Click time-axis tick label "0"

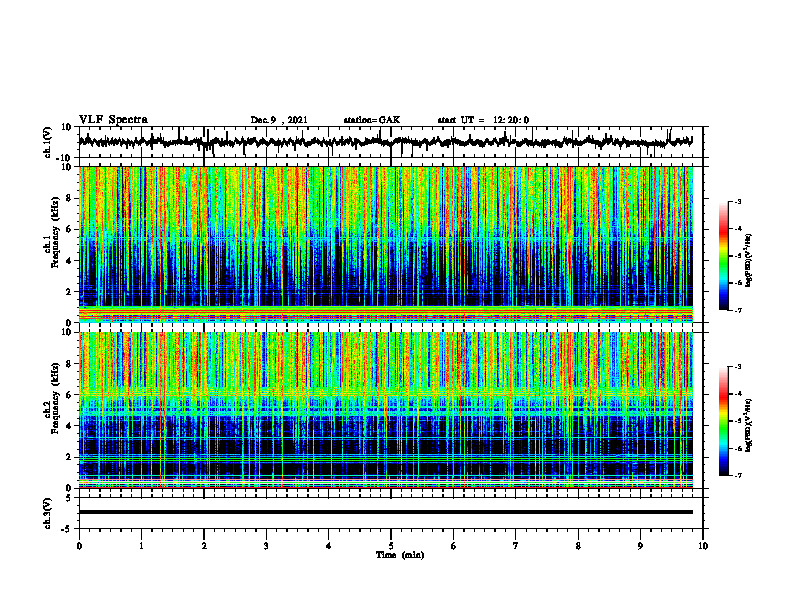click(x=79, y=546)
